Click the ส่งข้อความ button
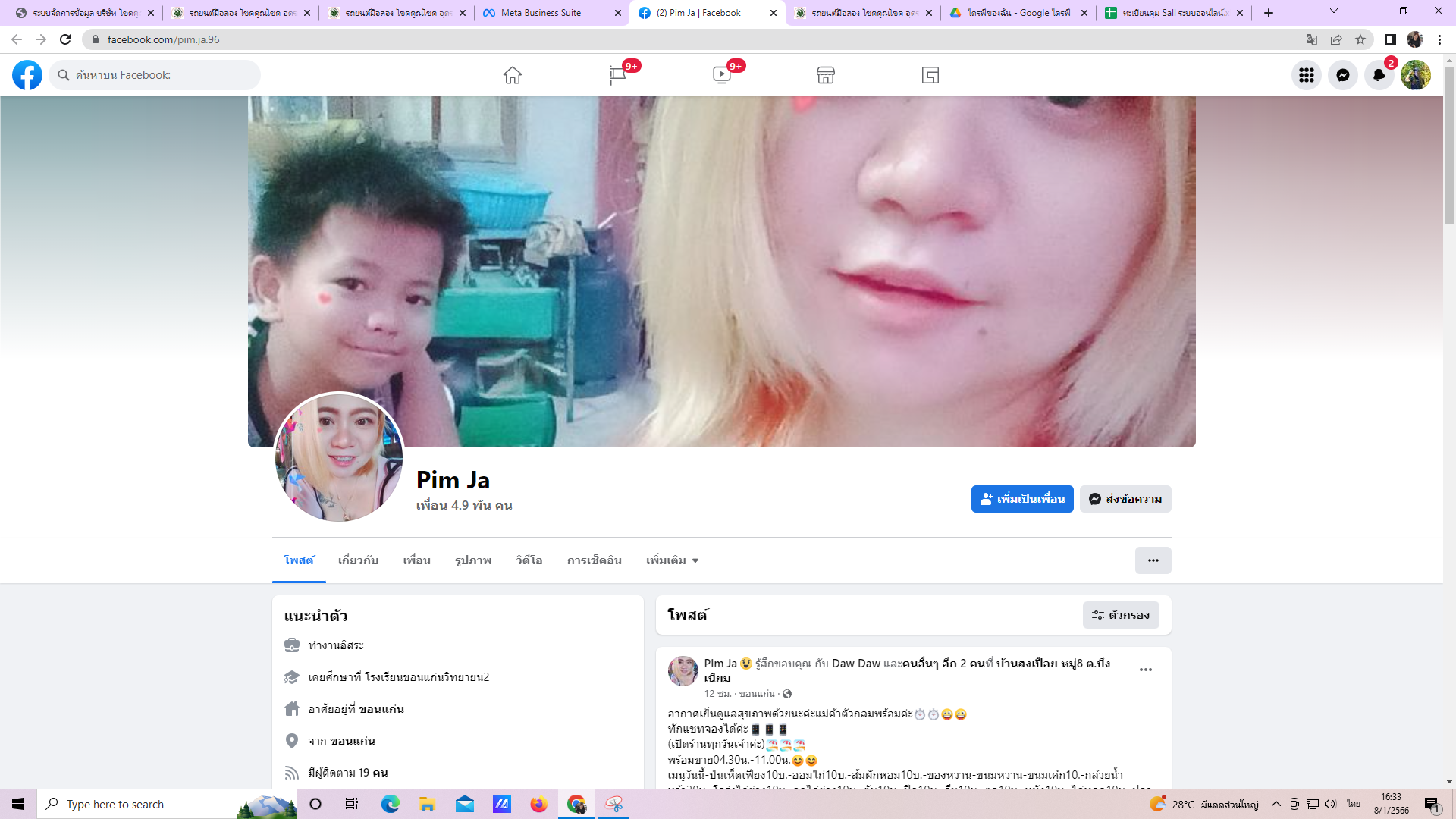Screen dimensions: 1456x819 (x=1125, y=499)
